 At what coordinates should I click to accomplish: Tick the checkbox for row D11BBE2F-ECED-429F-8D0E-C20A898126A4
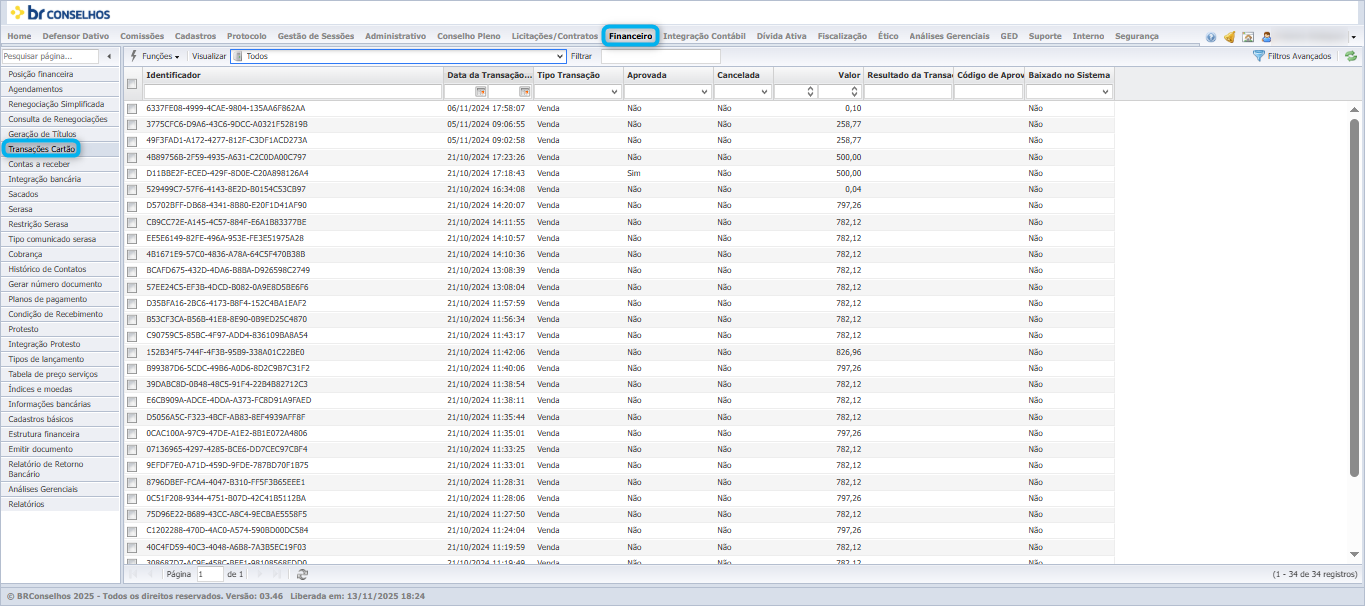132,173
